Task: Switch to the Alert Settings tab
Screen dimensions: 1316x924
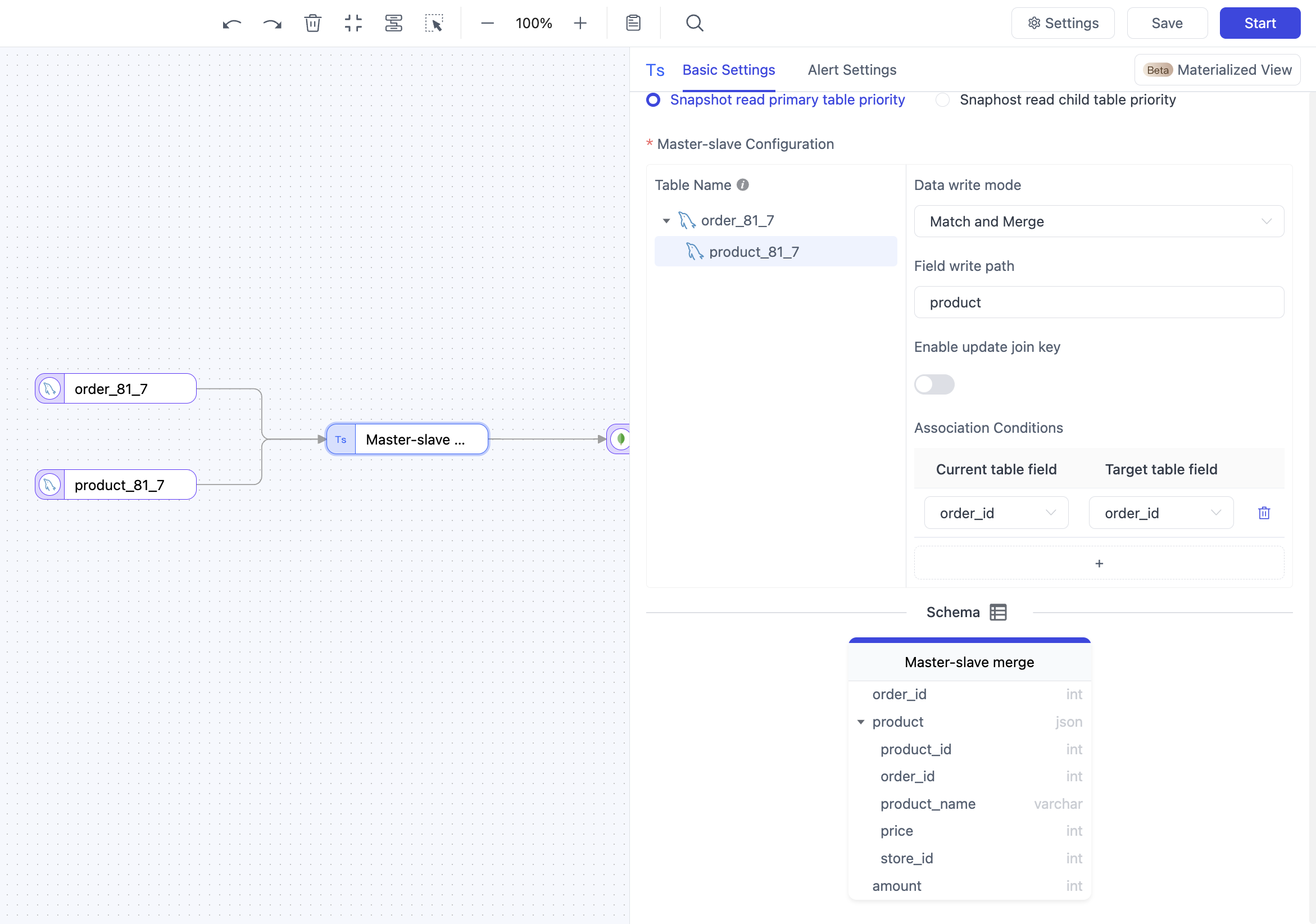Action: (852, 70)
